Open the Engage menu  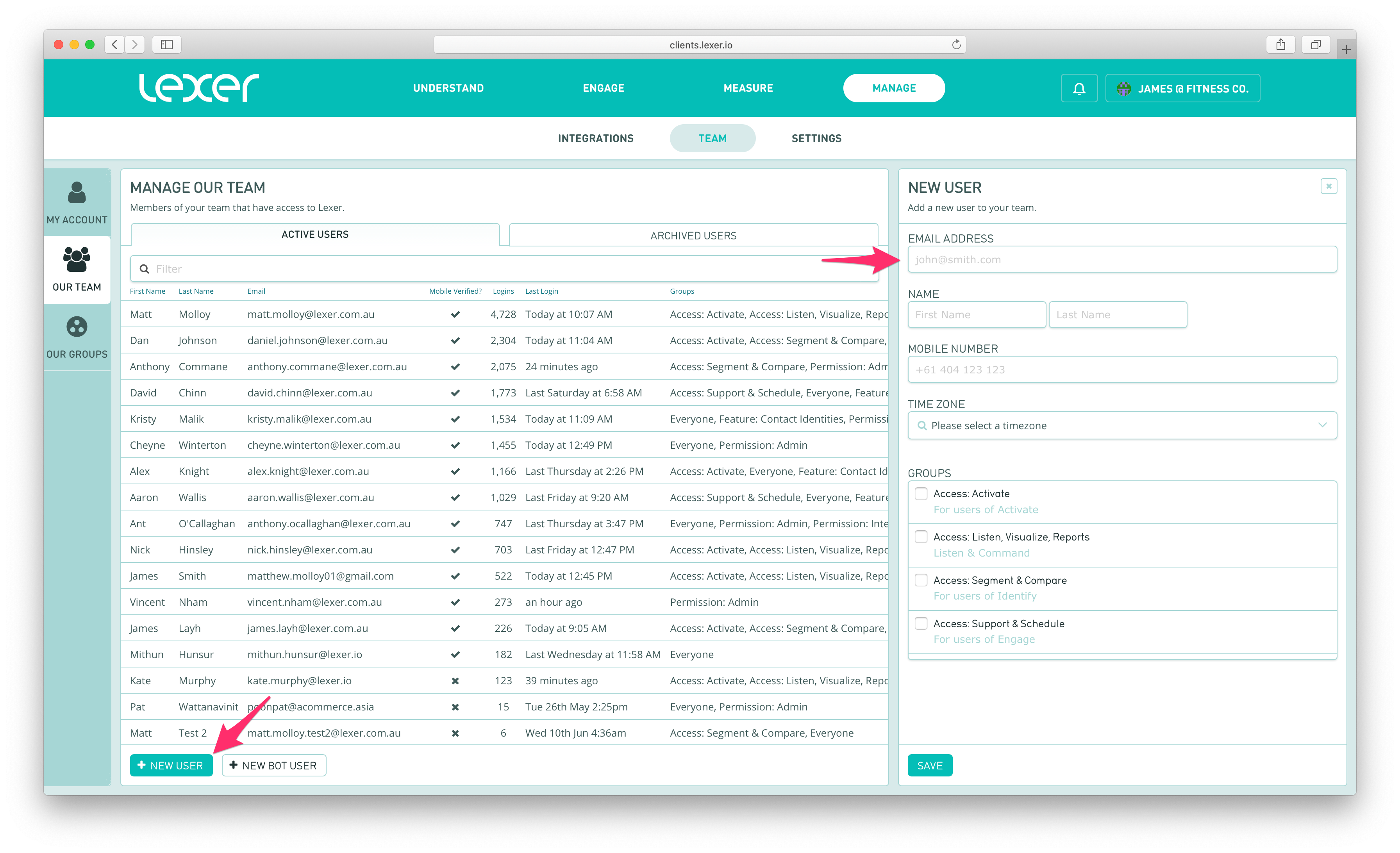click(x=604, y=88)
